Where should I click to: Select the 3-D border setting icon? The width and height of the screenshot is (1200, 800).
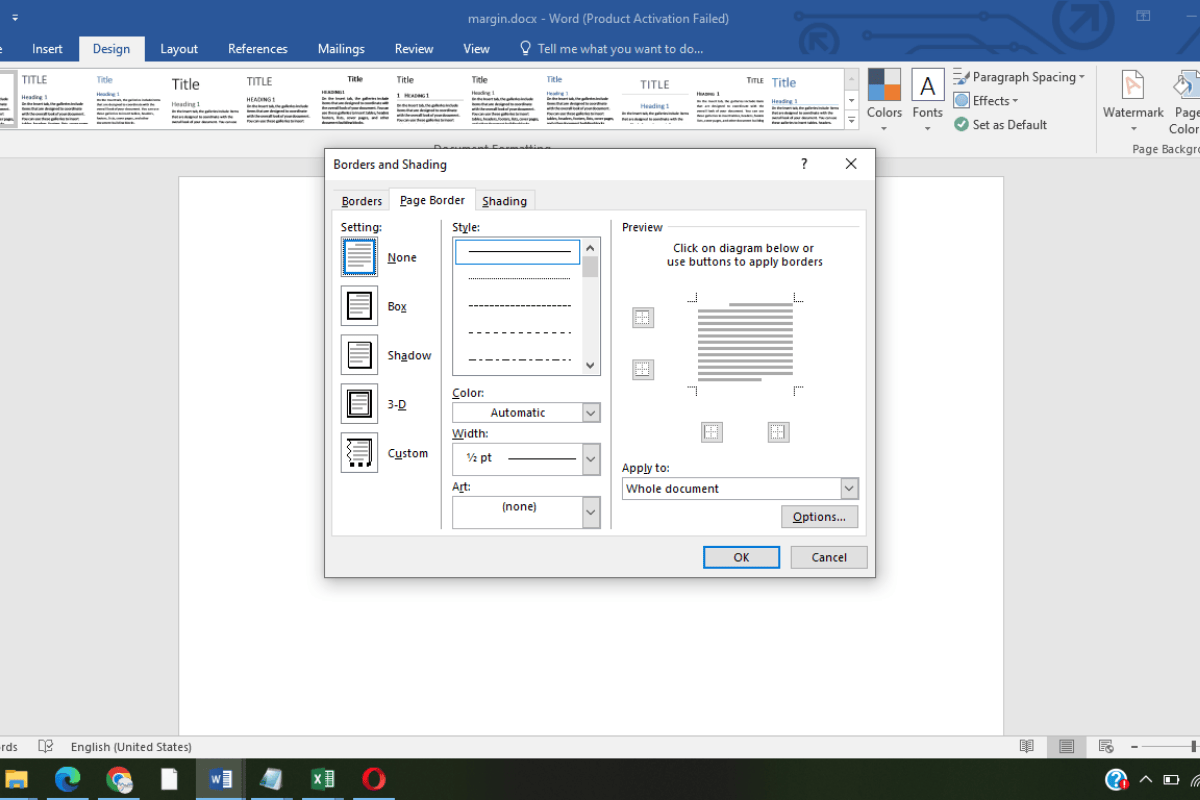click(359, 404)
